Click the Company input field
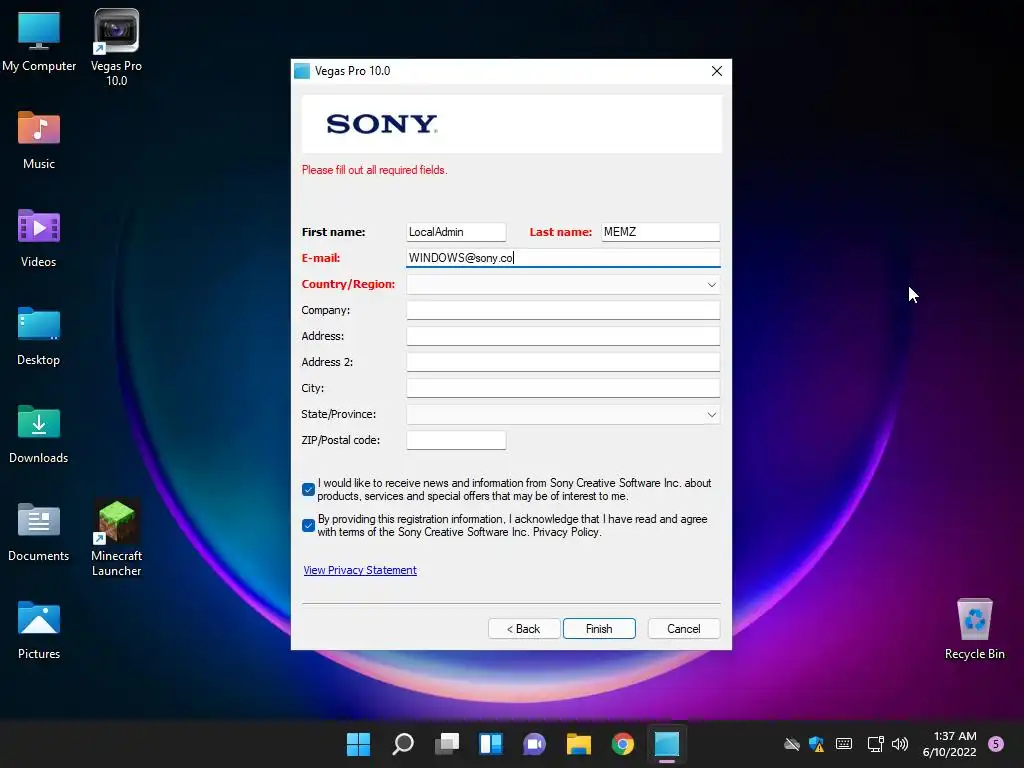 pos(563,310)
